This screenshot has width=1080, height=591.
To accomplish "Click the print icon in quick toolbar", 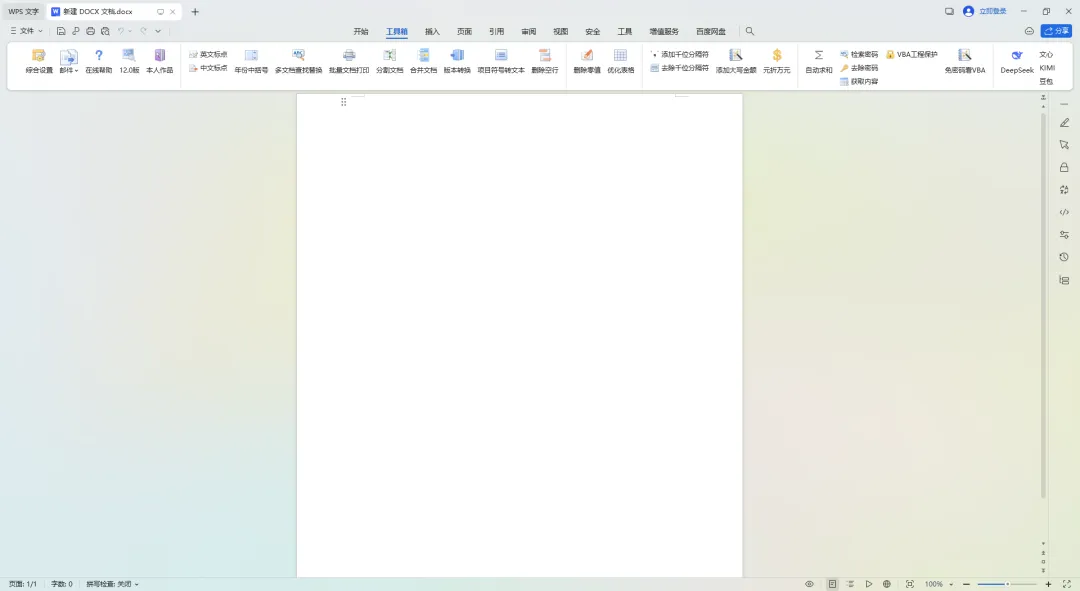I will point(90,31).
